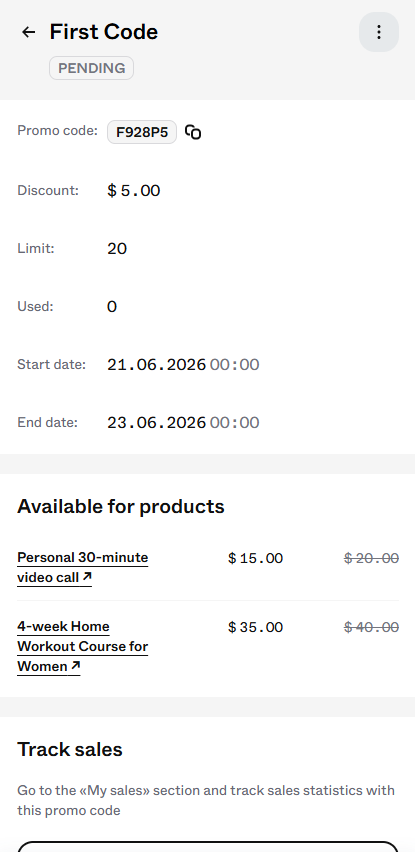Click the button below Track sales description
The image size is (415, 852).
coord(208,846)
